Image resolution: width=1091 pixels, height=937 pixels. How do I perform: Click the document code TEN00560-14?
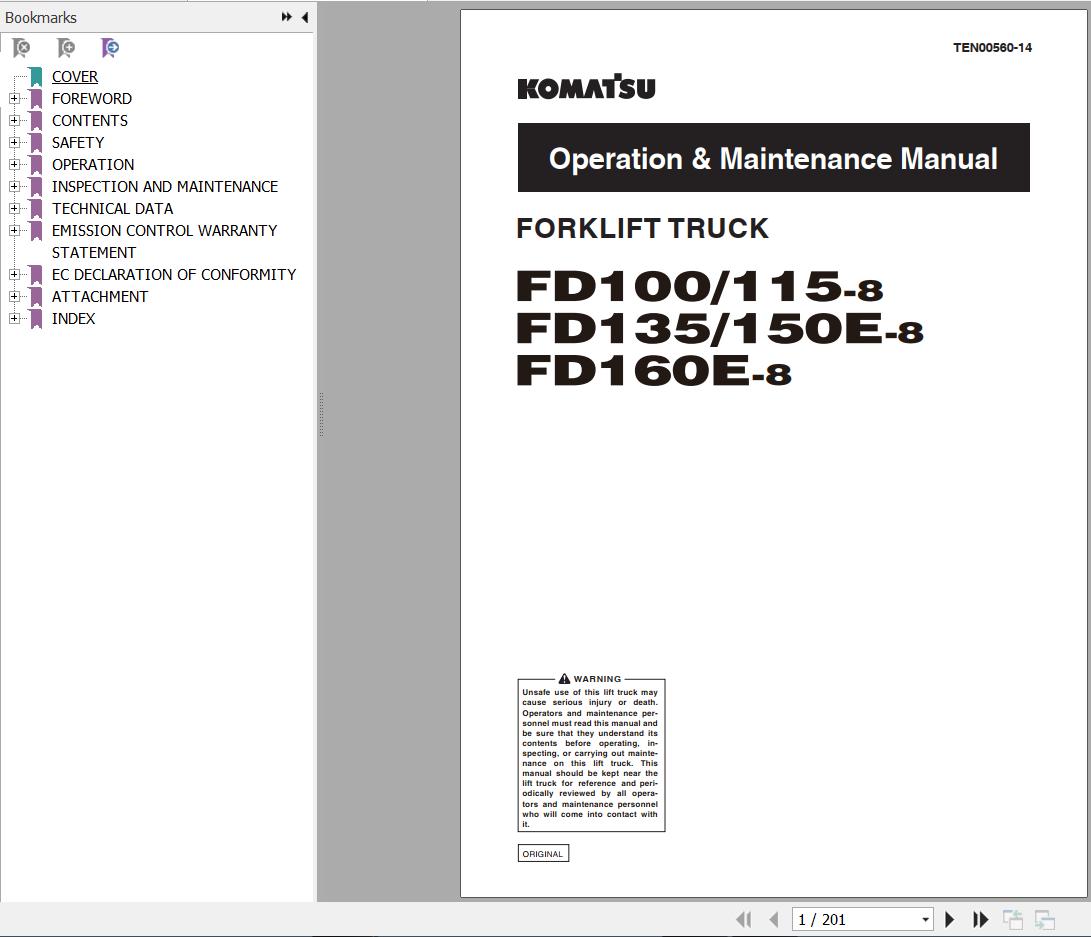(x=992, y=48)
